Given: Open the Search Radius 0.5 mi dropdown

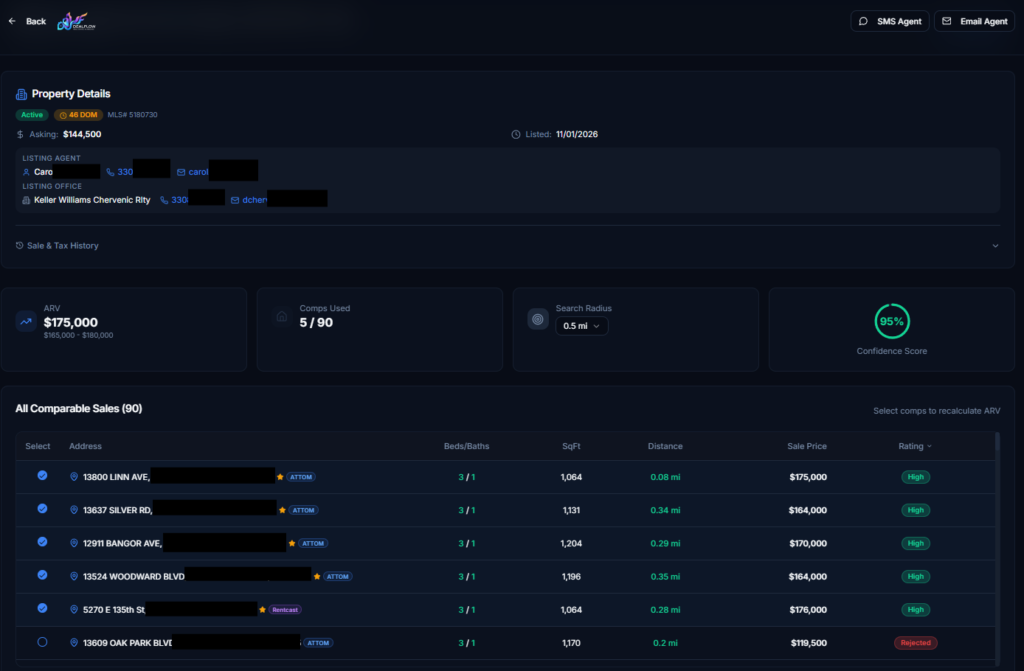Looking at the screenshot, I should pos(582,326).
